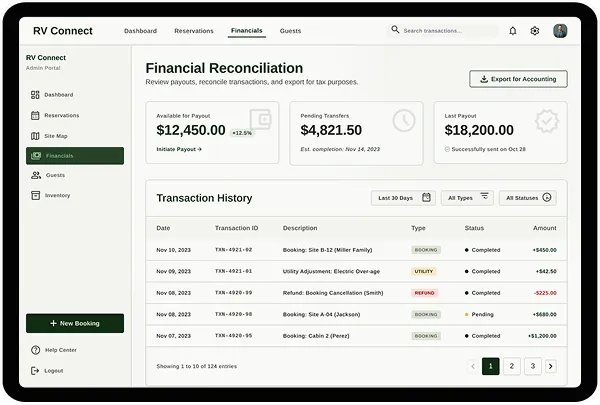
Task: Switch to the Dashboard top tab
Action: click(x=140, y=31)
